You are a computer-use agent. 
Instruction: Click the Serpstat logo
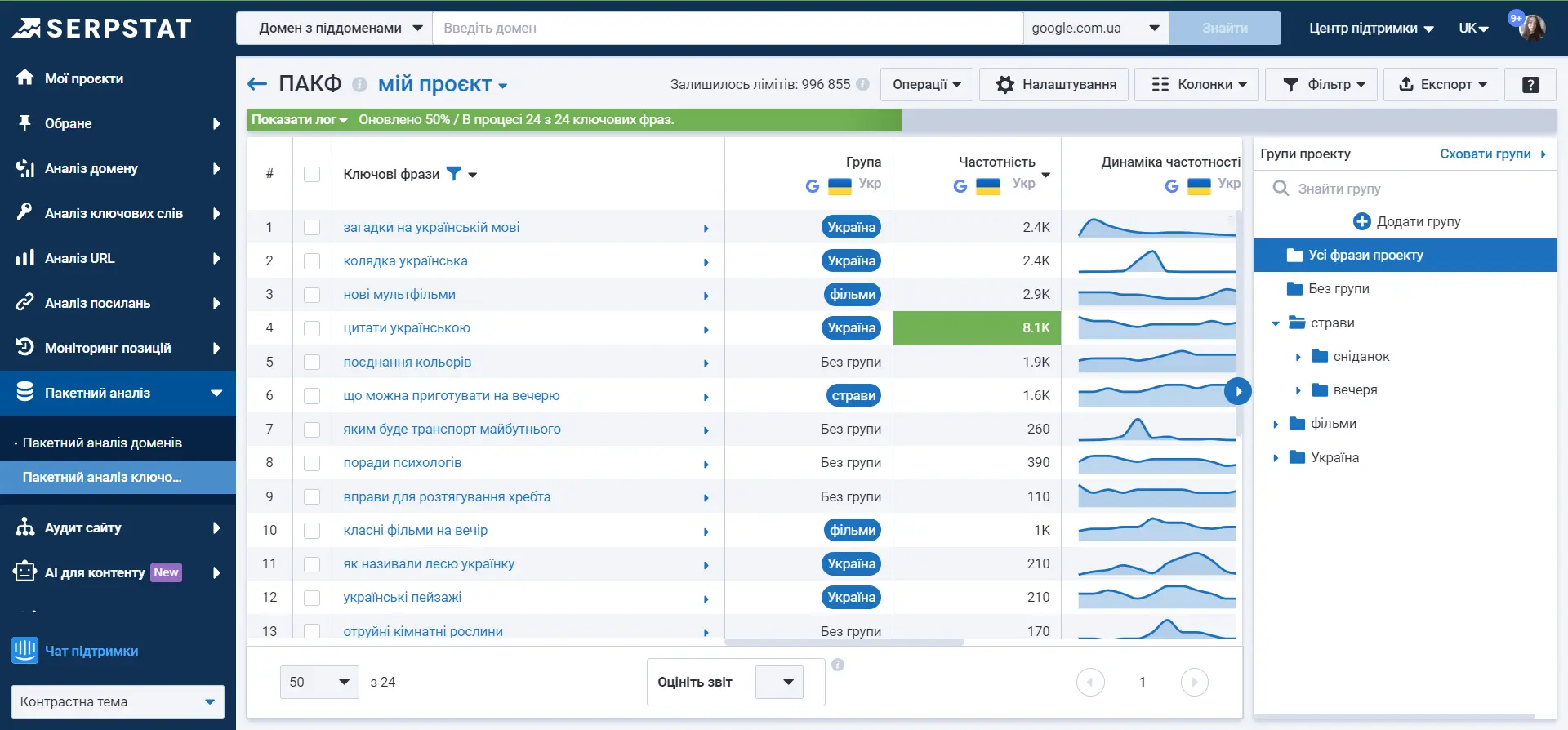[x=101, y=29]
